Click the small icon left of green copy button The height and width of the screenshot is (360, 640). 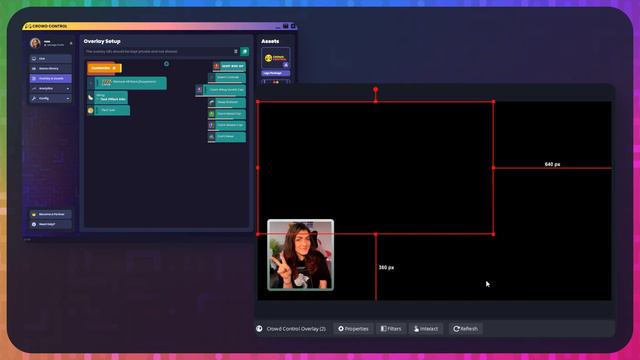tap(236, 51)
